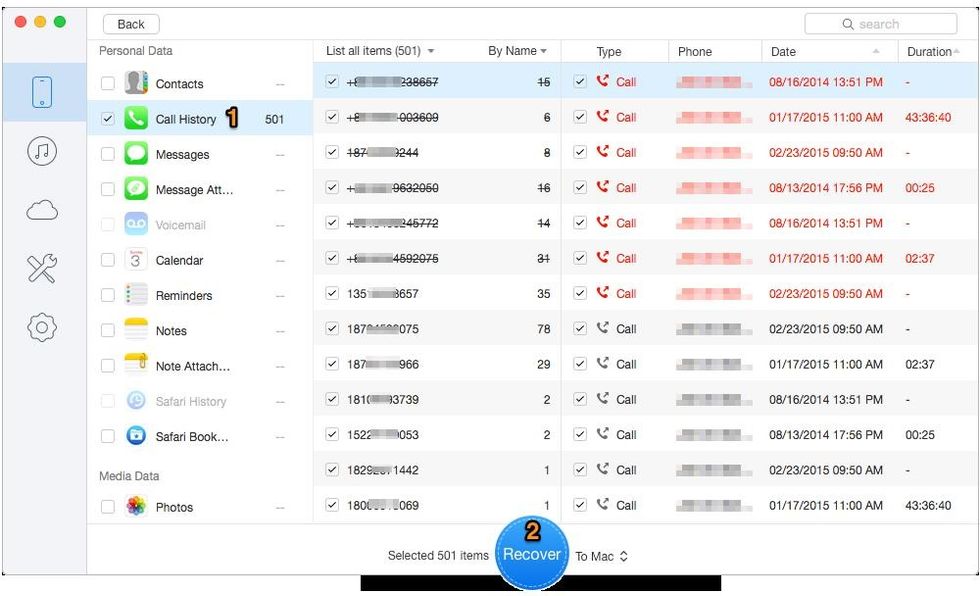This screenshot has width=980, height=596.
Task: Click the Safari Bookmarks icon
Action: pos(136,437)
